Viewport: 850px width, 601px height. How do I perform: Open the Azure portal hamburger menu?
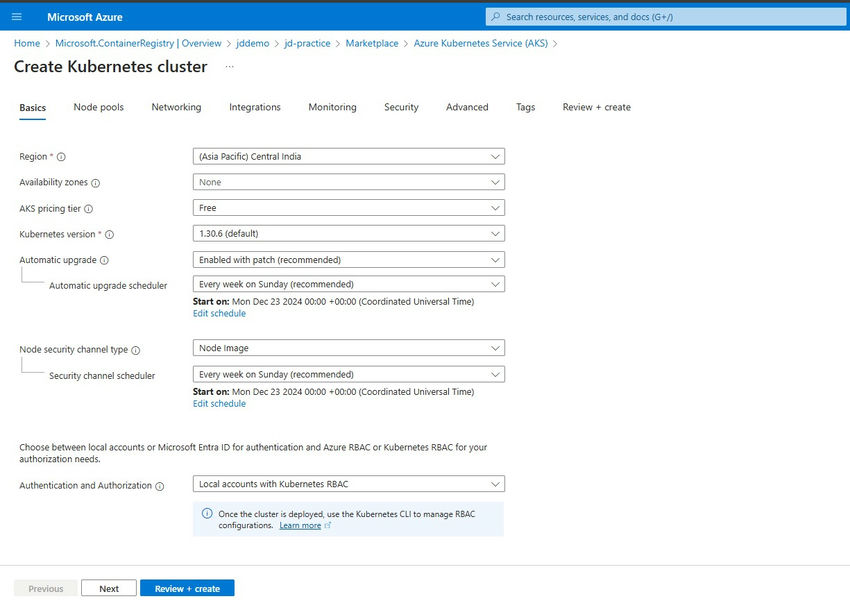click(x=16, y=16)
